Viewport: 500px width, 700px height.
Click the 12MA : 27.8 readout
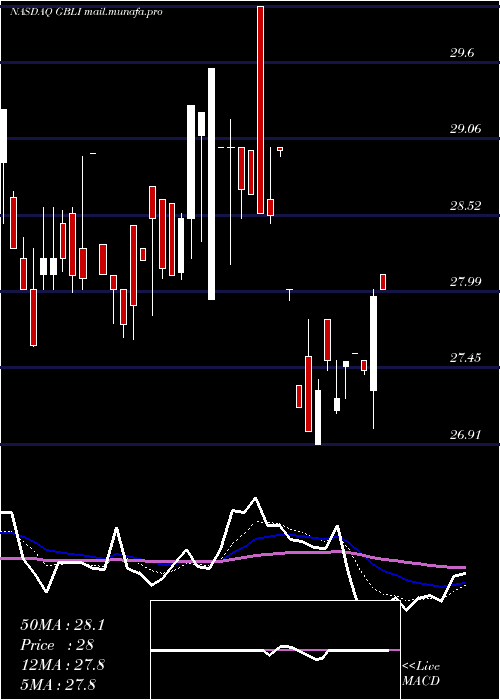tap(62, 665)
